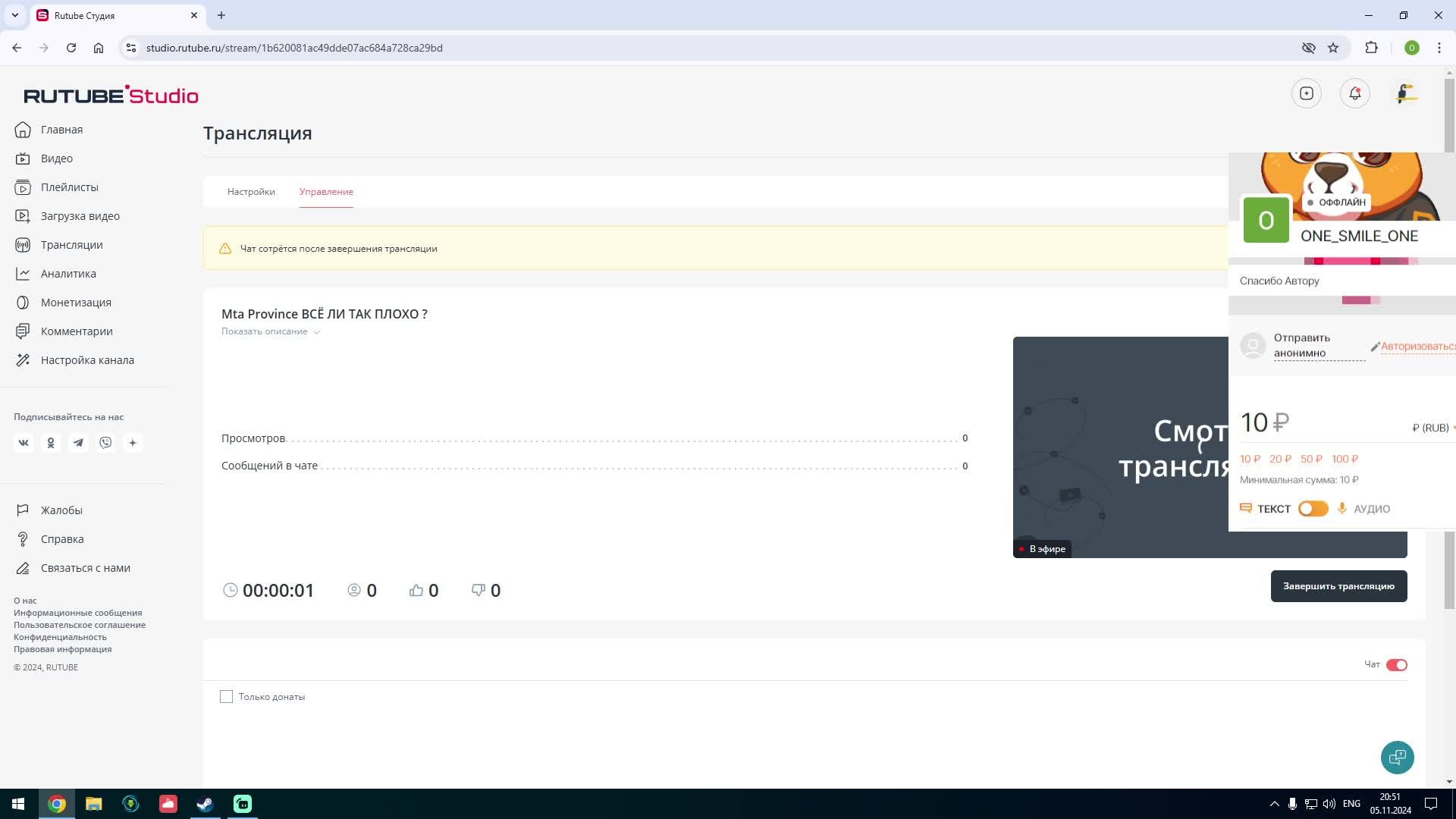Open the VK social network icon
This screenshot has height=819, width=1456.
tap(24, 443)
